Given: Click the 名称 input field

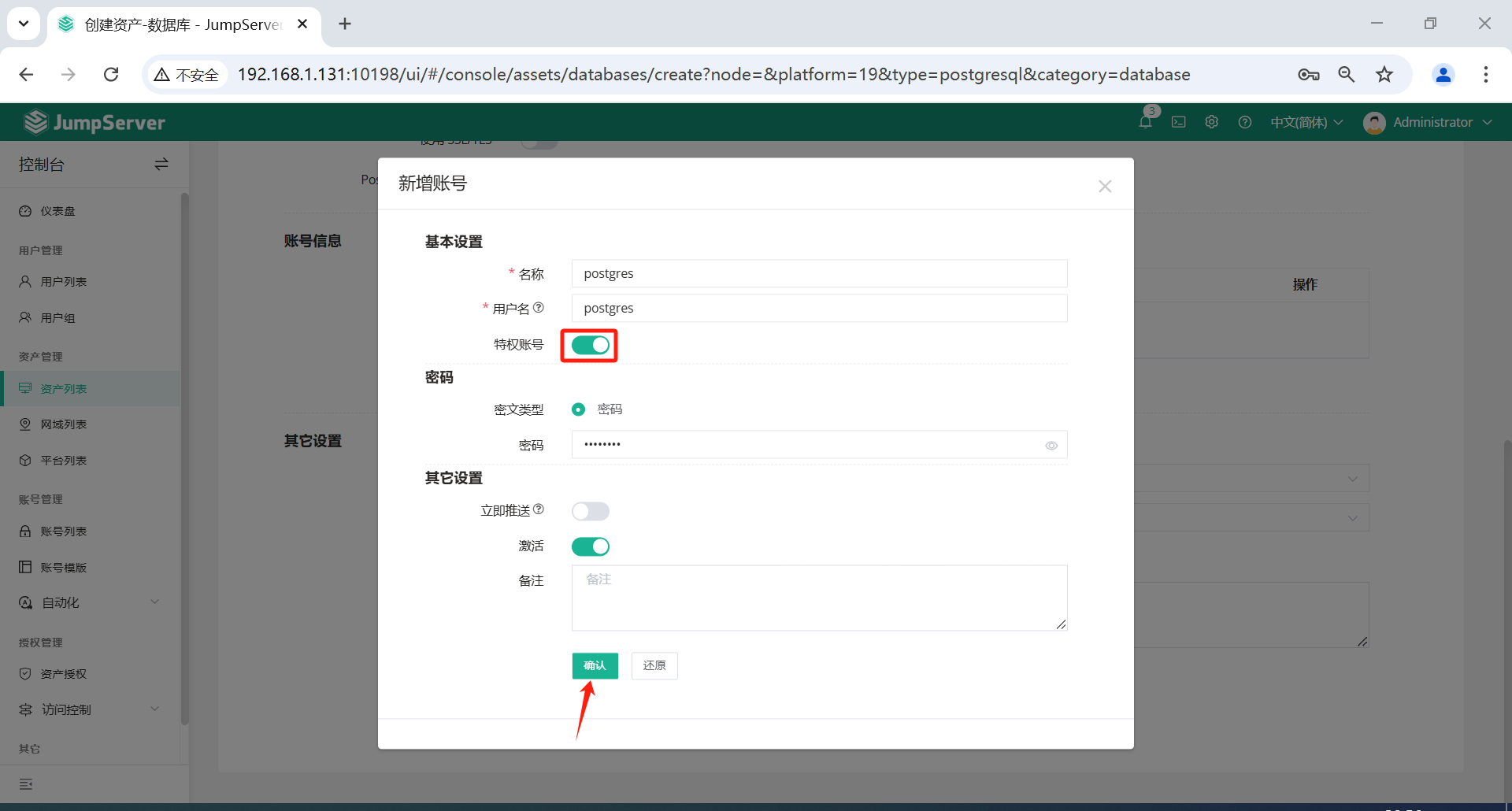Looking at the screenshot, I should pyautogui.click(x=820, y=274).
